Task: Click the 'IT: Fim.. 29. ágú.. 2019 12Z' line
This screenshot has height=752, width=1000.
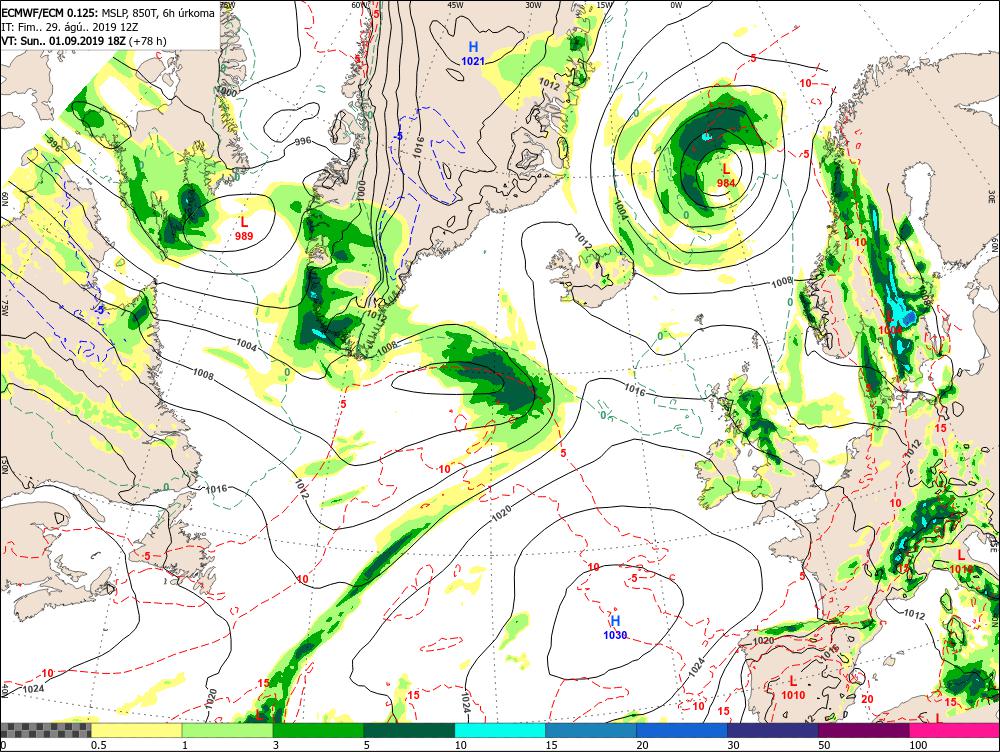Action: tap(70, 27)
